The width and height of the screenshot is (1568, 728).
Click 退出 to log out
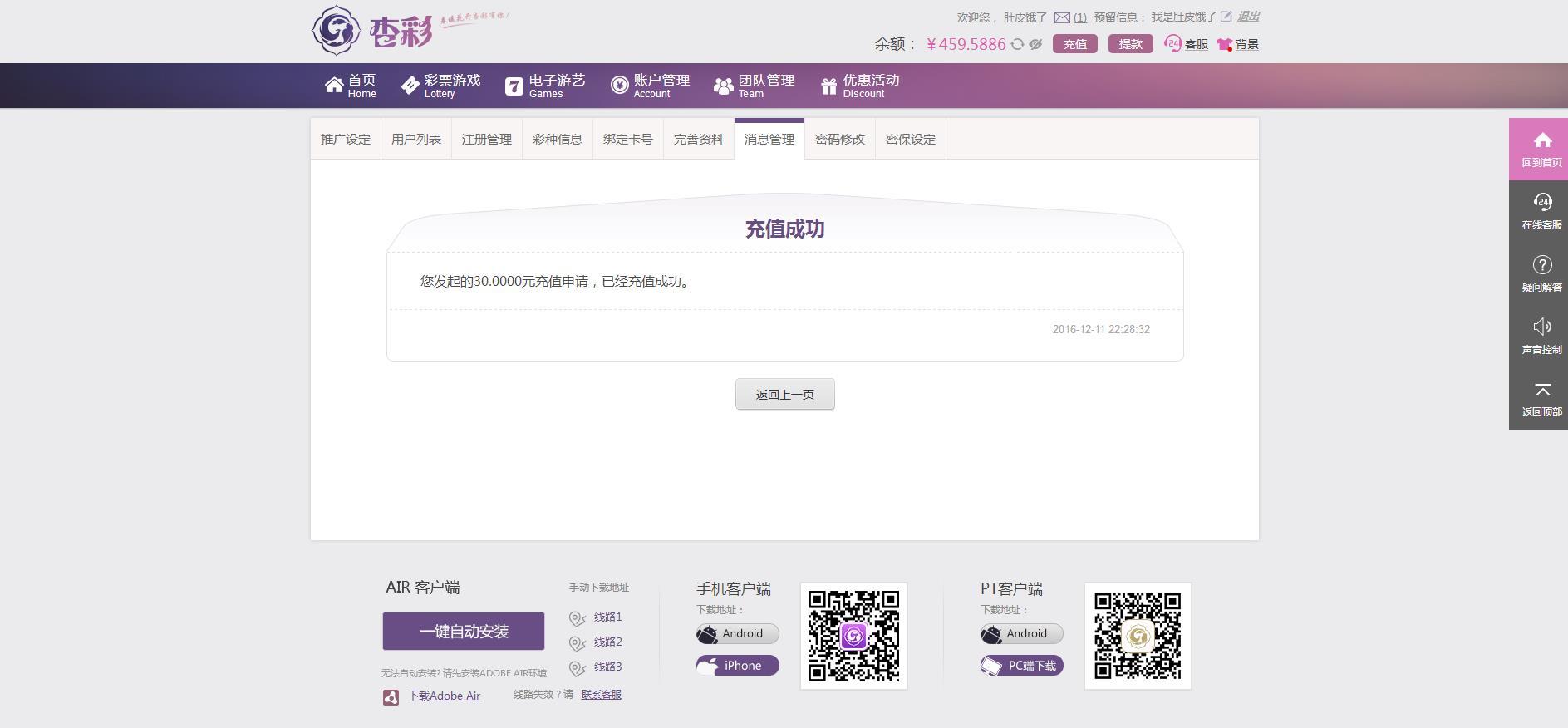1249,17
